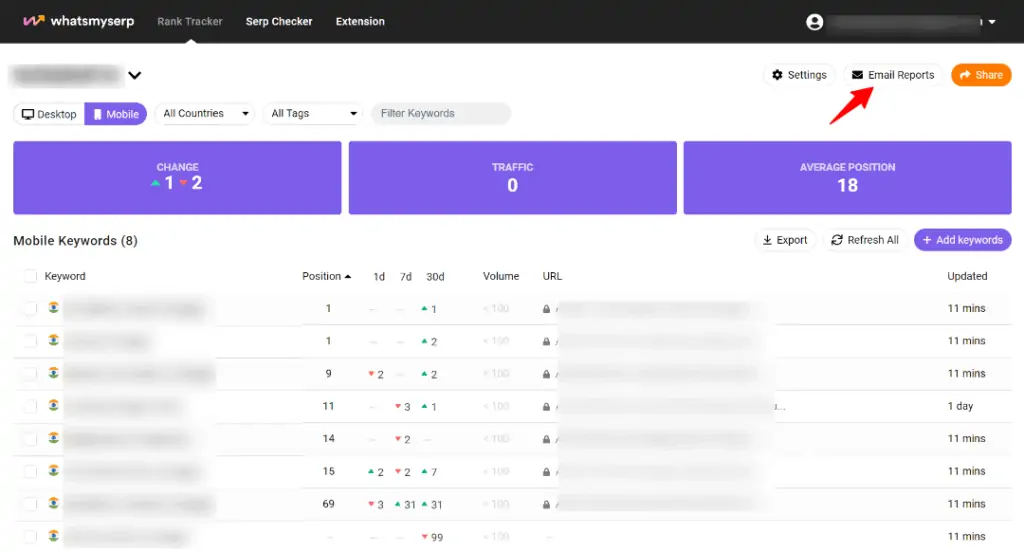Expand the account dropdown arrow

(x=992, y=22)
